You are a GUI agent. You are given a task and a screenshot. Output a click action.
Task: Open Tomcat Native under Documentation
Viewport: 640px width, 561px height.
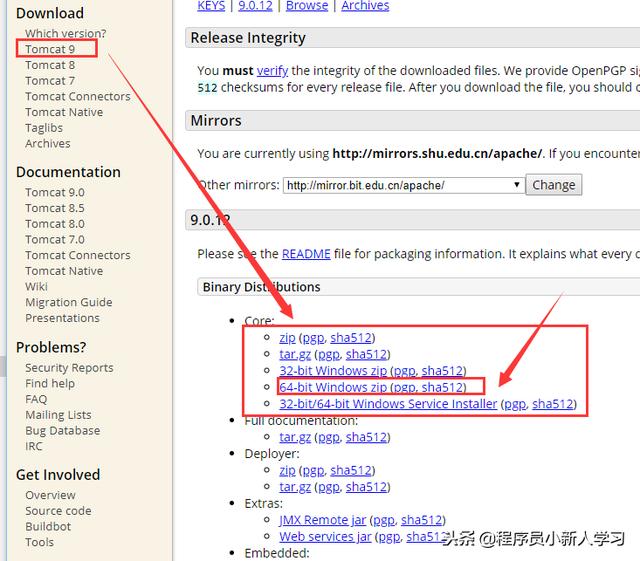(x=64, y=271)
